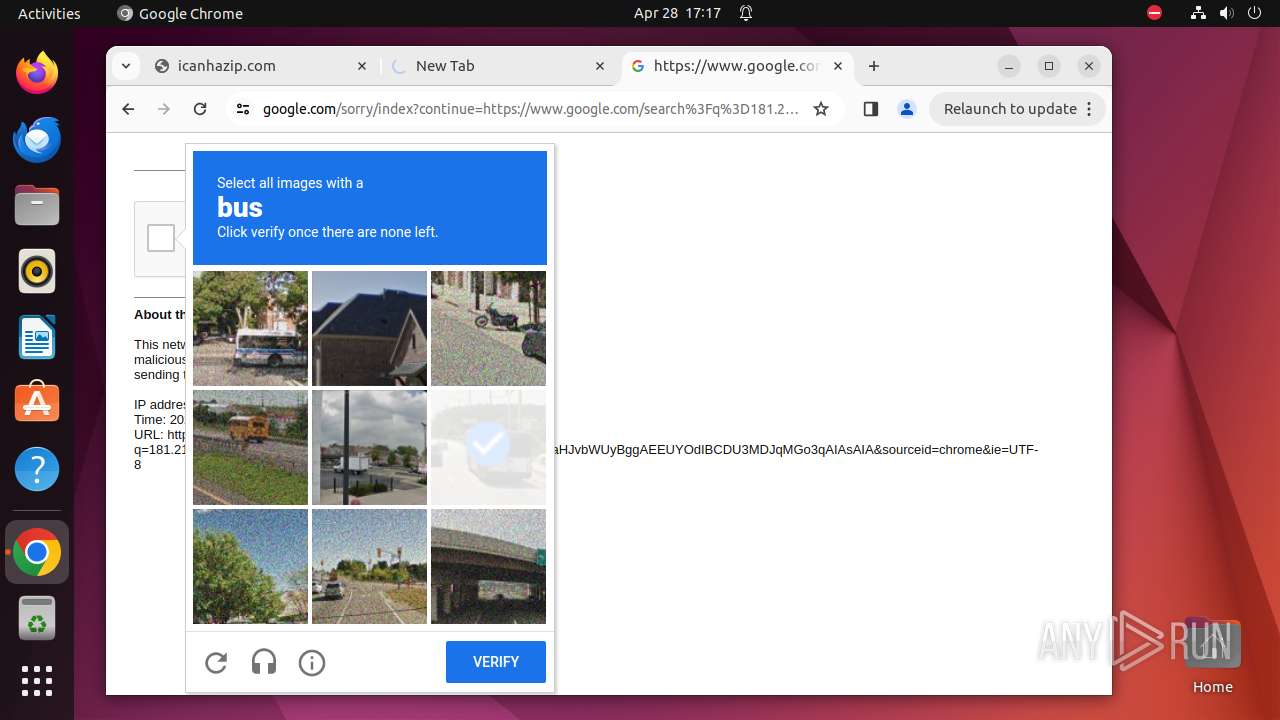Open the clock and calendar panel
The height and width of the screenshot is (720, 1280).
(x=677, y=13)
